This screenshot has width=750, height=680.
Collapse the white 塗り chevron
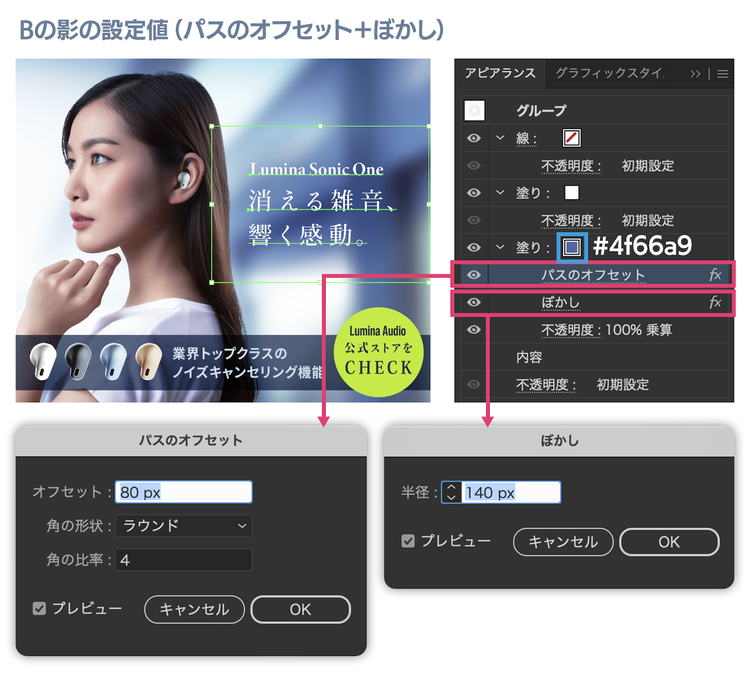[500, 192]
